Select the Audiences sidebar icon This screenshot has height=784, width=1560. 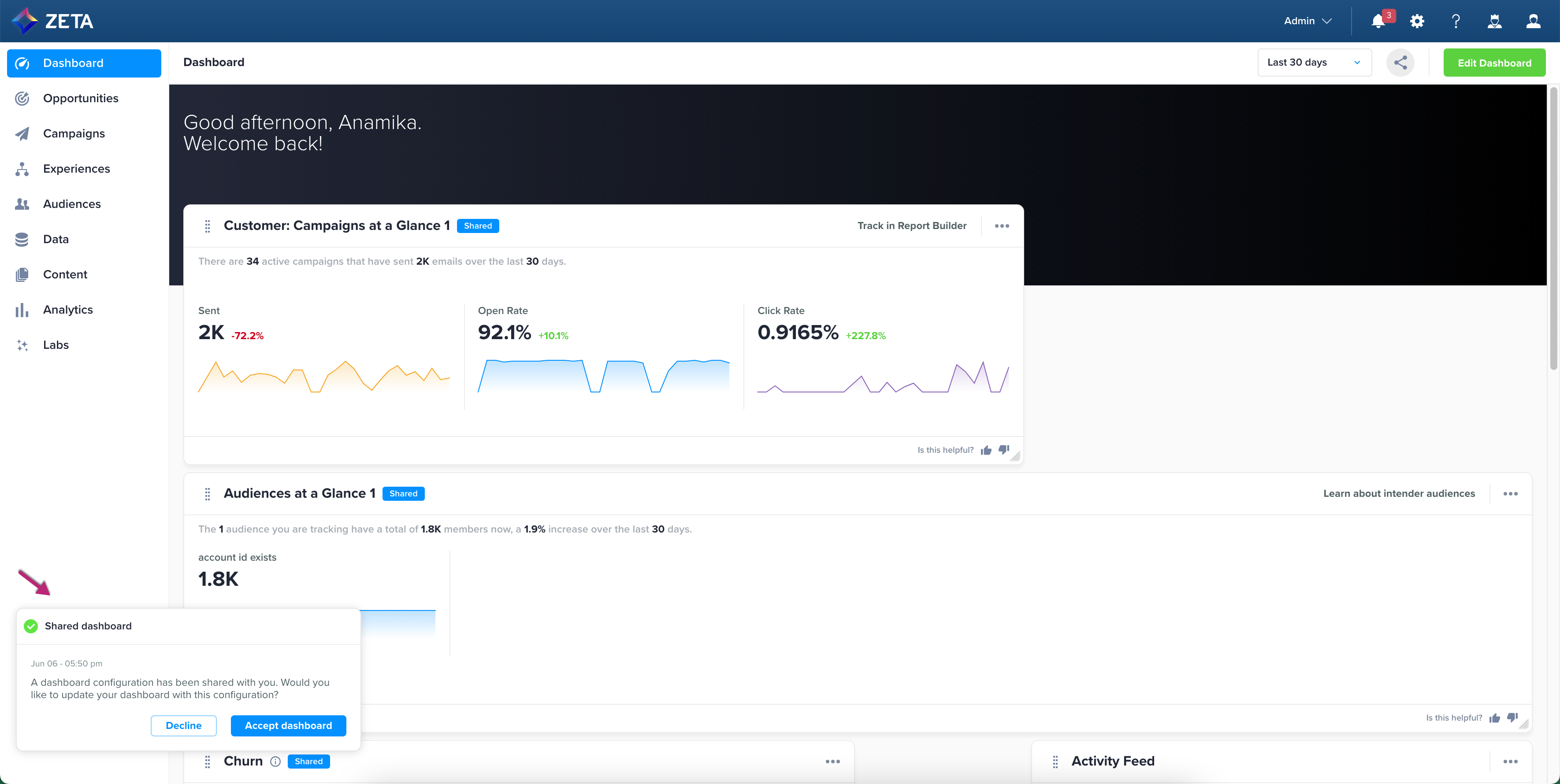click(x=22, y=204)
